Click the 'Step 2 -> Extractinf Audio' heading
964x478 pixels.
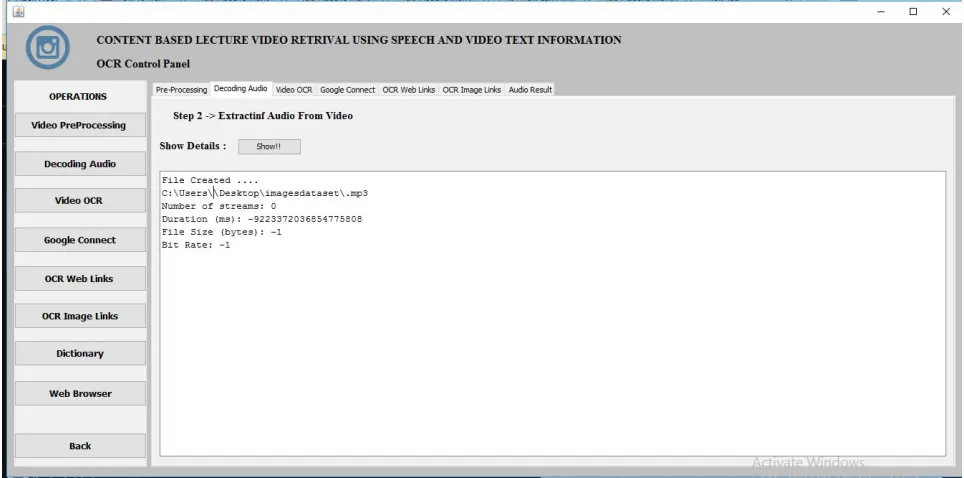263,116
